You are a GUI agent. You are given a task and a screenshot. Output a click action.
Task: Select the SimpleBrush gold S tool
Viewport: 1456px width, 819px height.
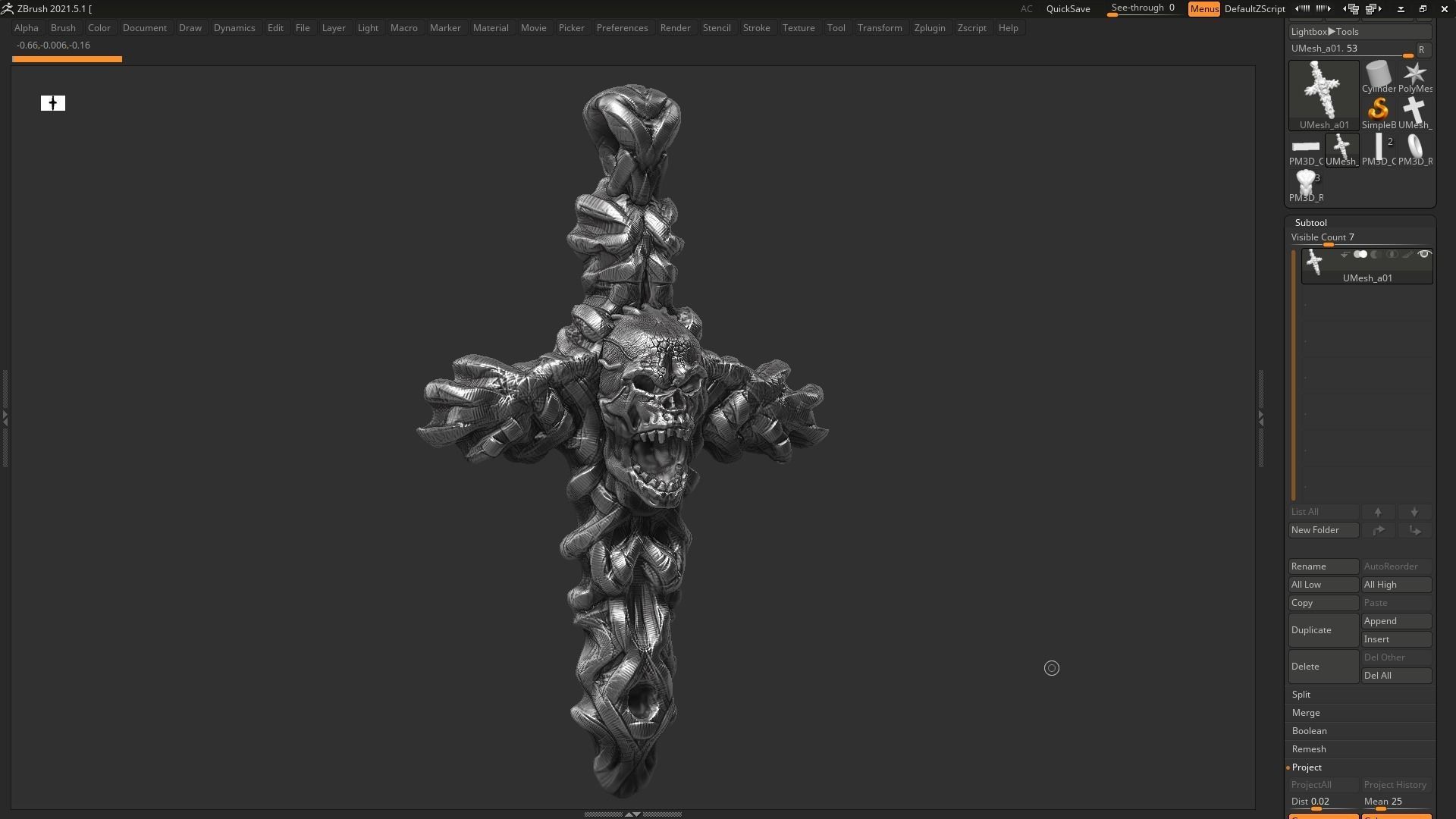[1379, 114]
